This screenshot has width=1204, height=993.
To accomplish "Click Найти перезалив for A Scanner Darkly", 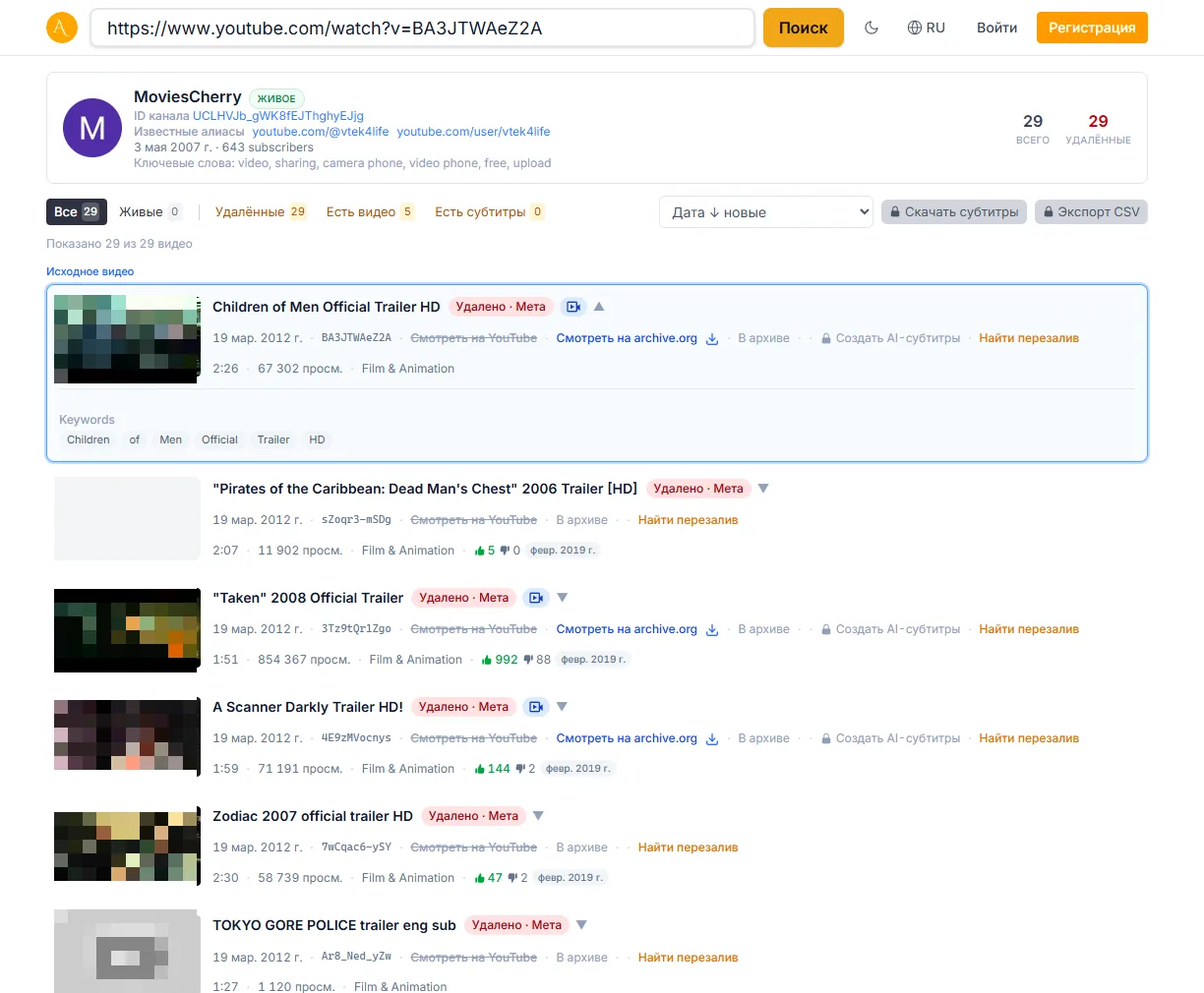I will pyautogui.click(x=1029, y=738).
